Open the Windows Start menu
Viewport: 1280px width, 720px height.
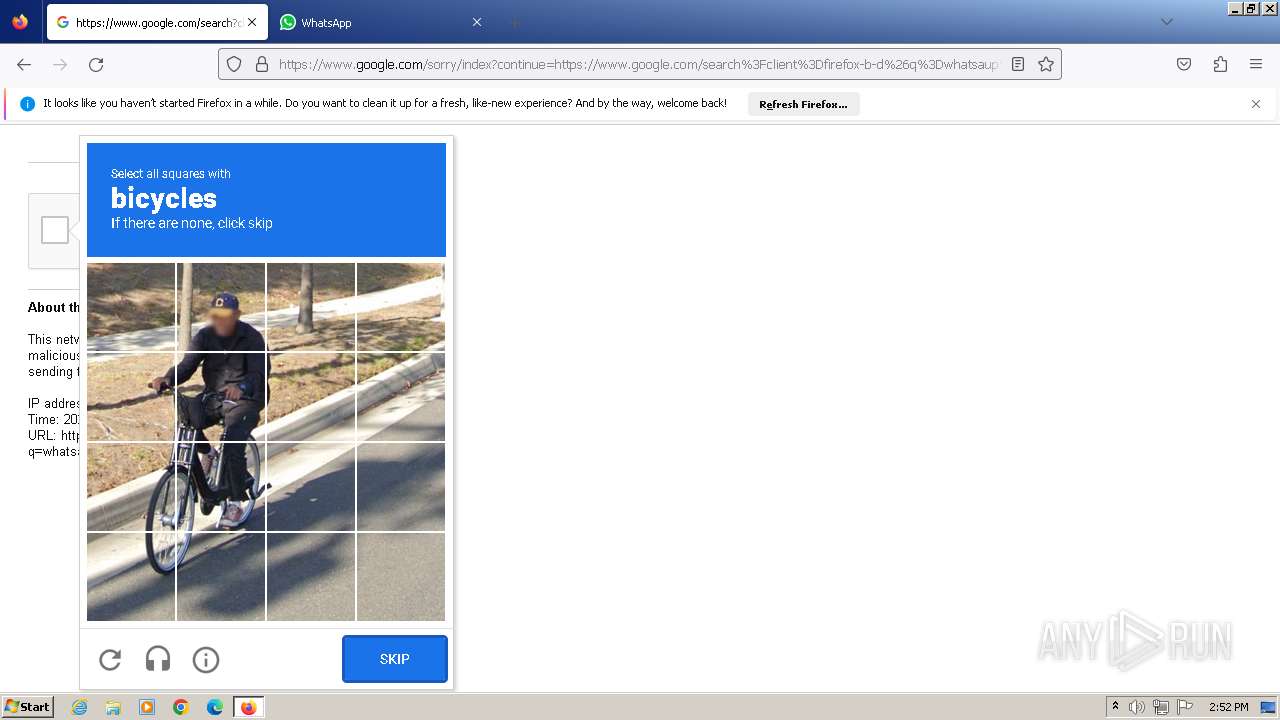pos(28,707)
